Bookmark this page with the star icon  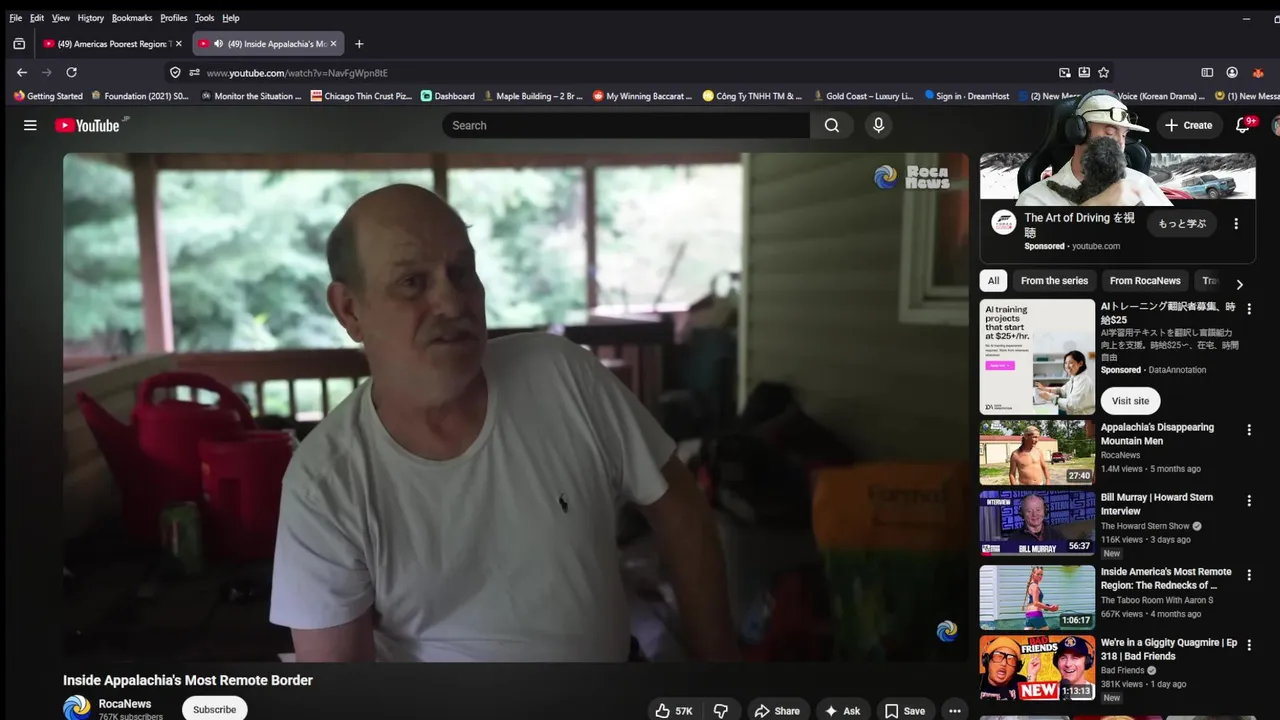tap(1103, 72)
